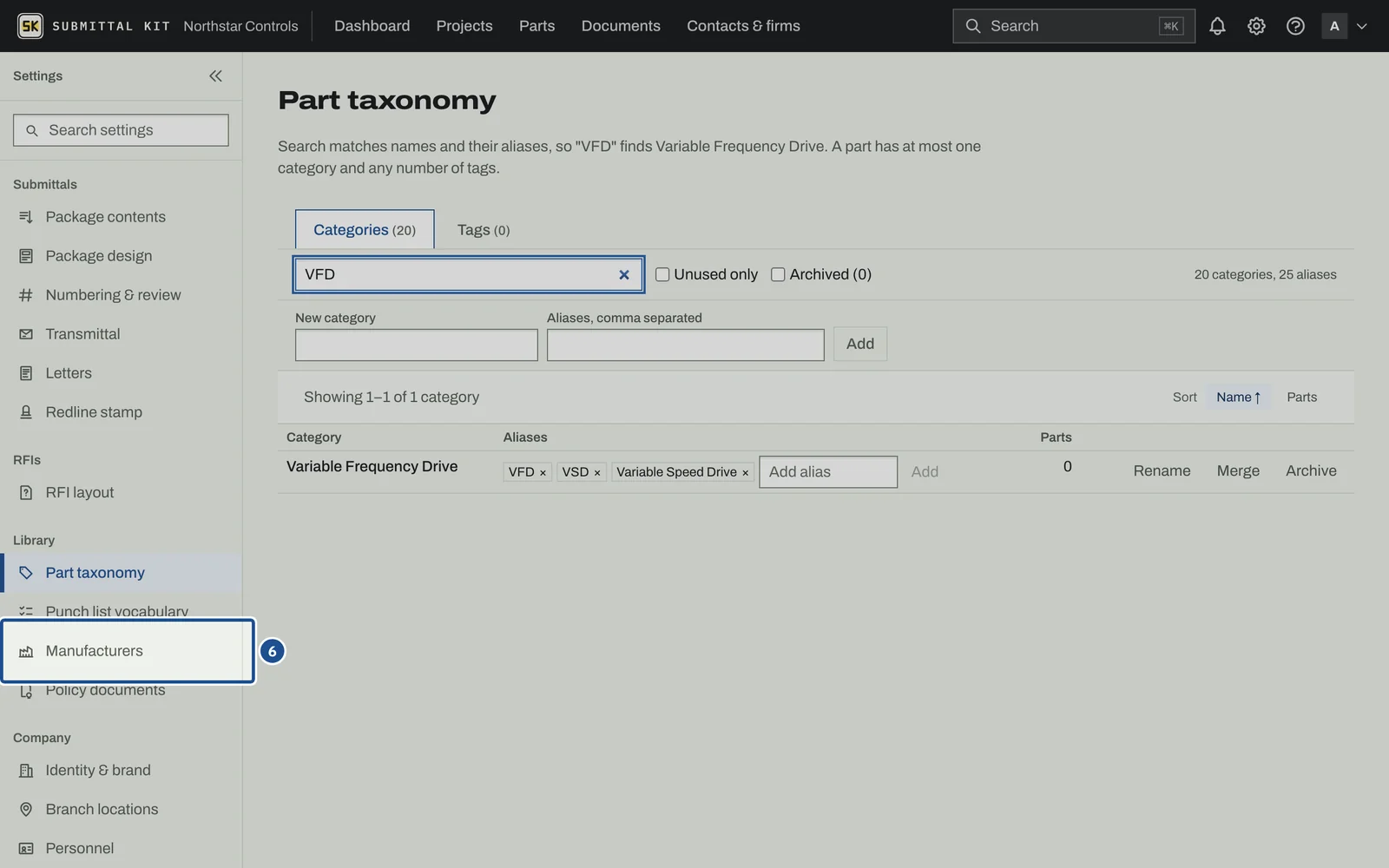Click the Redline stamp icon
The height and width of the screenshot is (868, 1389).
tap(26, 412)
